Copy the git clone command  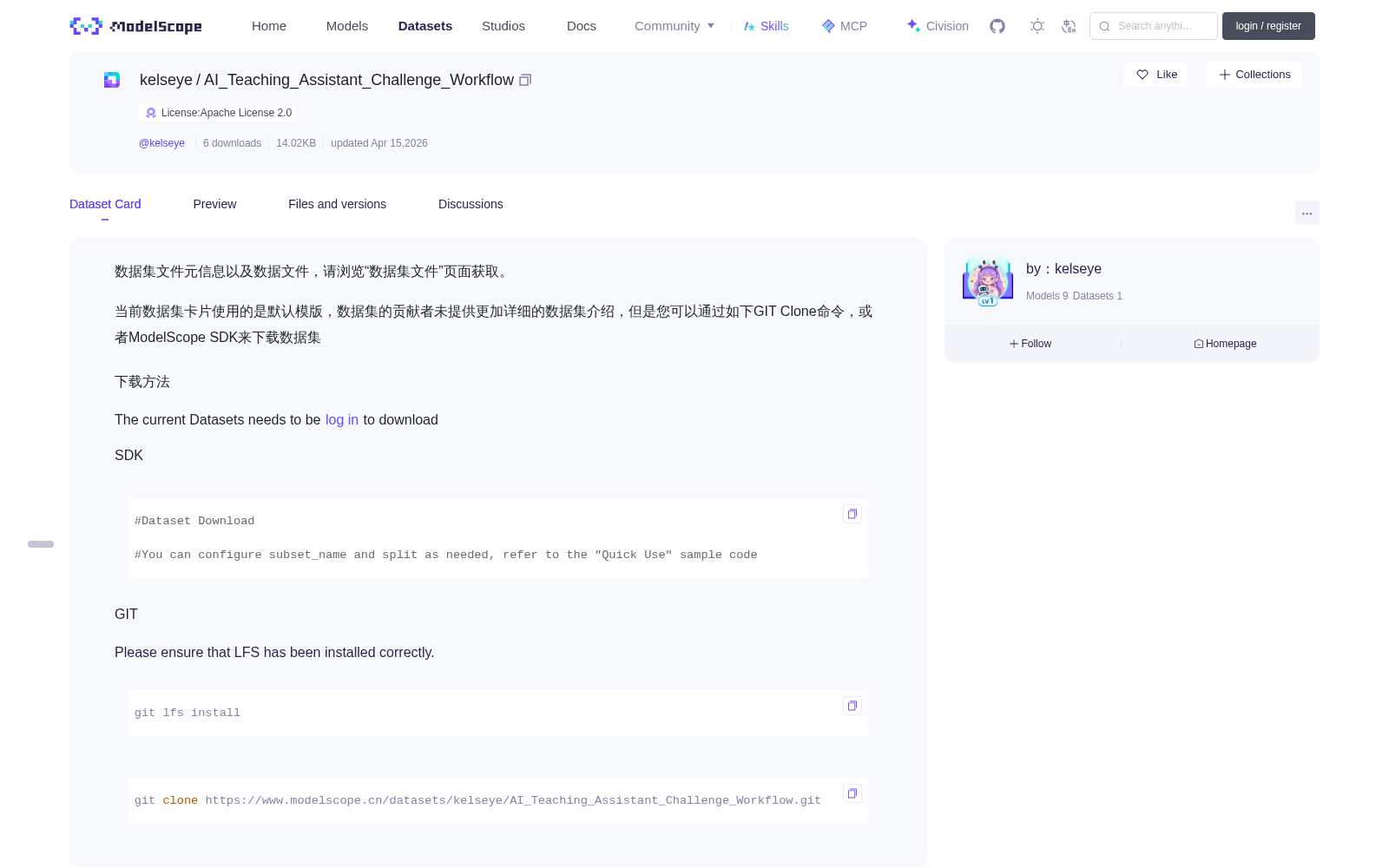click(852, 793)
